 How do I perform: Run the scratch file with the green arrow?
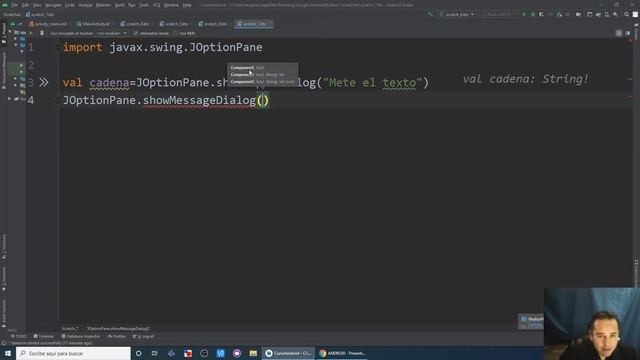click(31, 33)
